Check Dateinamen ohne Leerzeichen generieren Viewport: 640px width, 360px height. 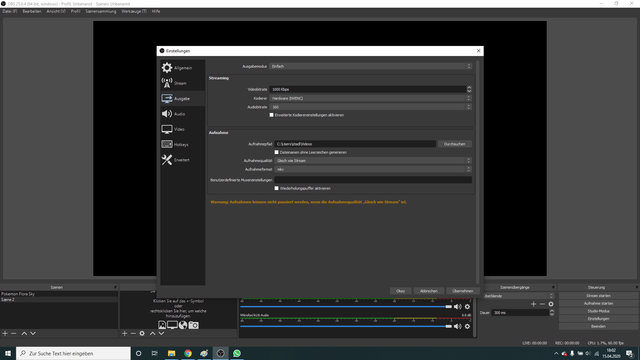point(277,152)
